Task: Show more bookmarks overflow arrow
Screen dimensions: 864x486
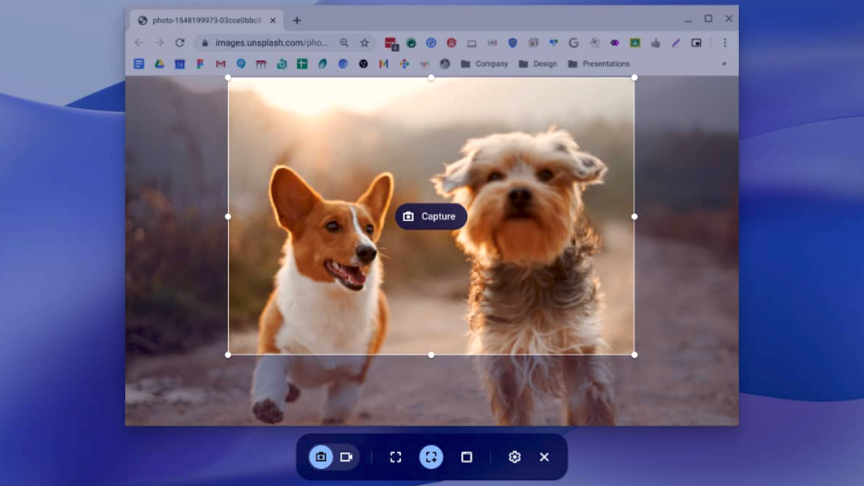Action: point(724,64)
